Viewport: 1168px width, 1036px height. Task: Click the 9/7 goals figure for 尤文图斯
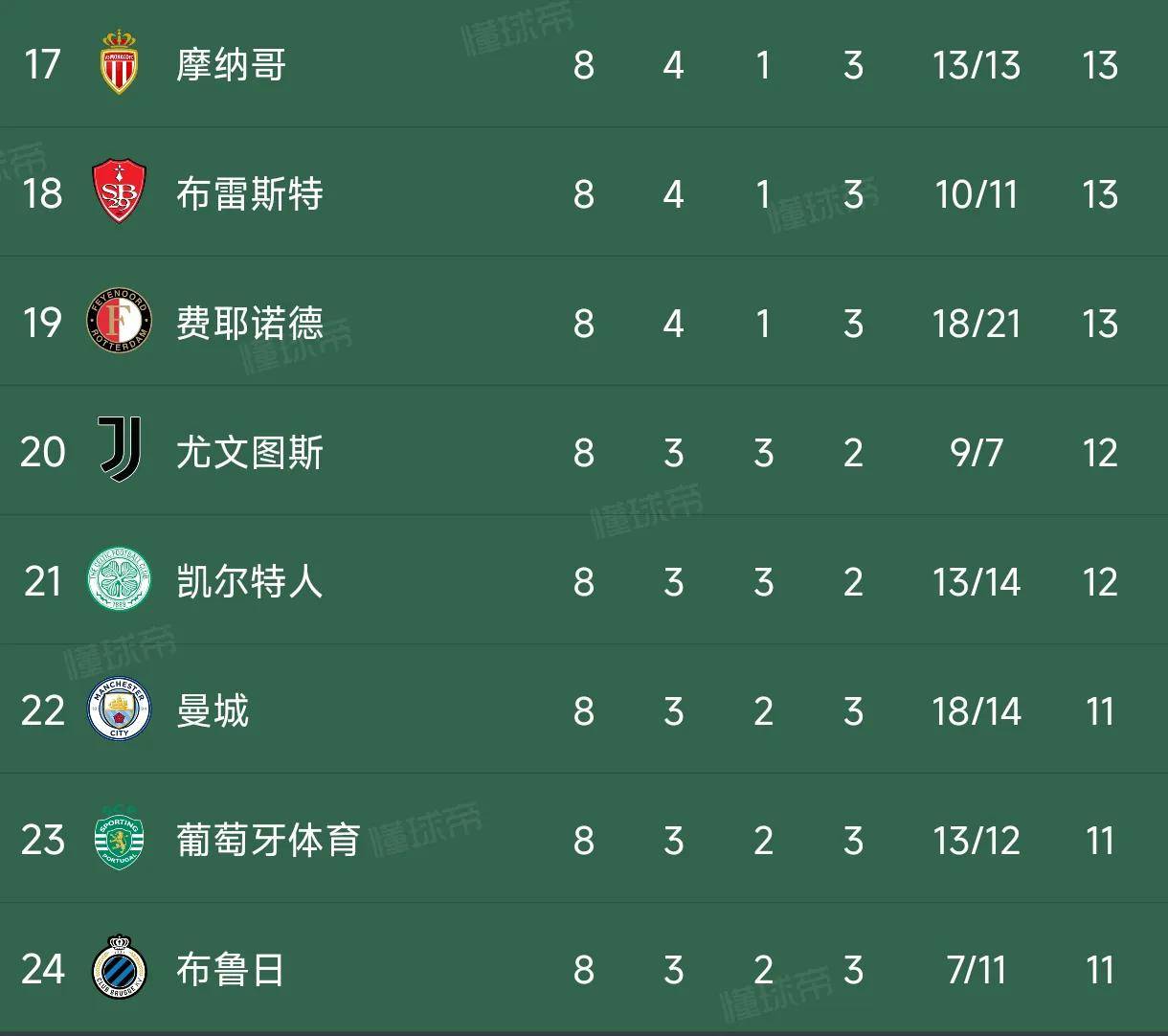(977, 453)
